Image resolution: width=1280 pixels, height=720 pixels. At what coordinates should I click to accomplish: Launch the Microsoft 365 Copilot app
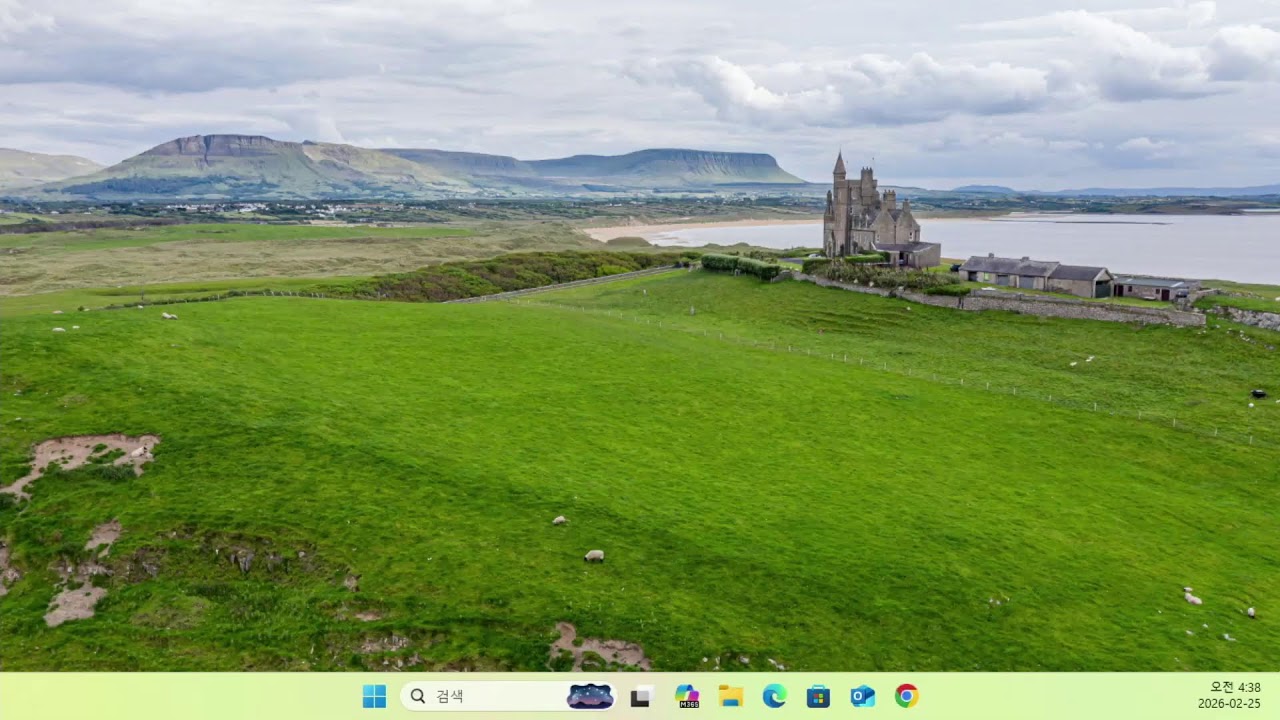(x=687, y=696)
